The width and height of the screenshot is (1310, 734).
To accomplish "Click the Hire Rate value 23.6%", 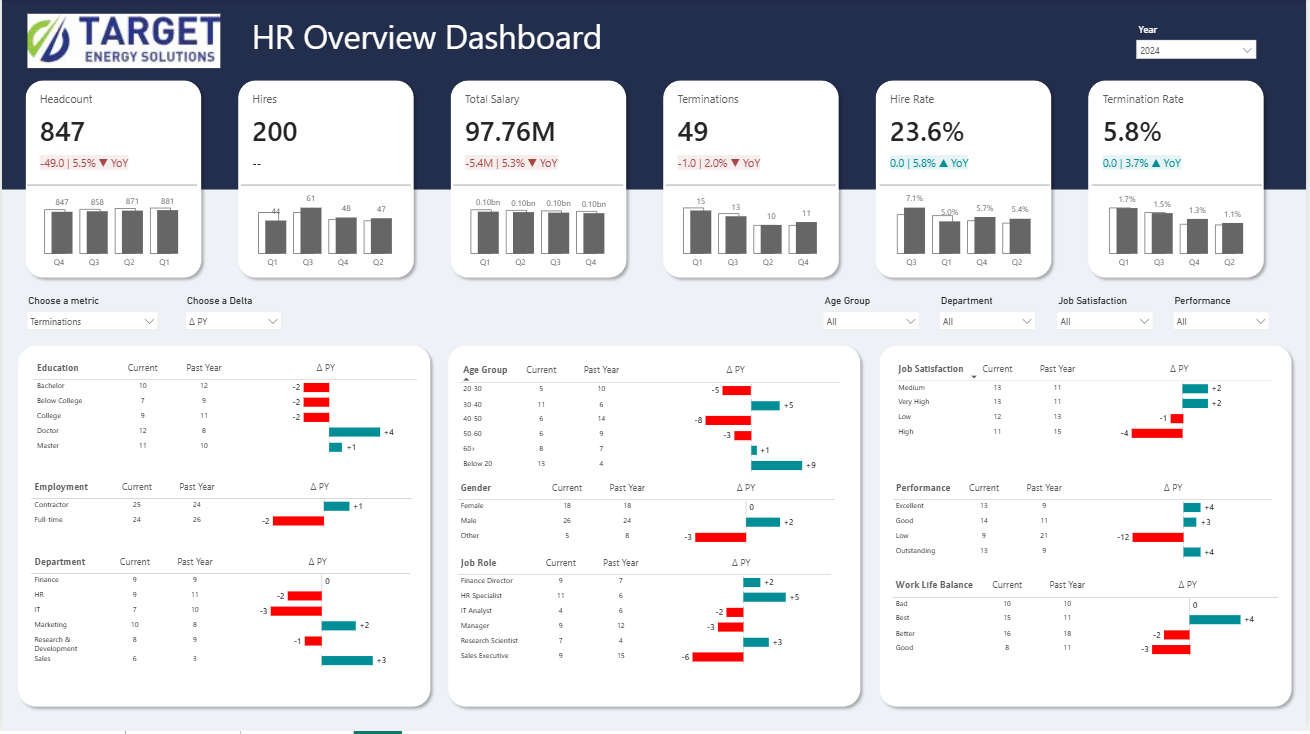I will [927, 132].
